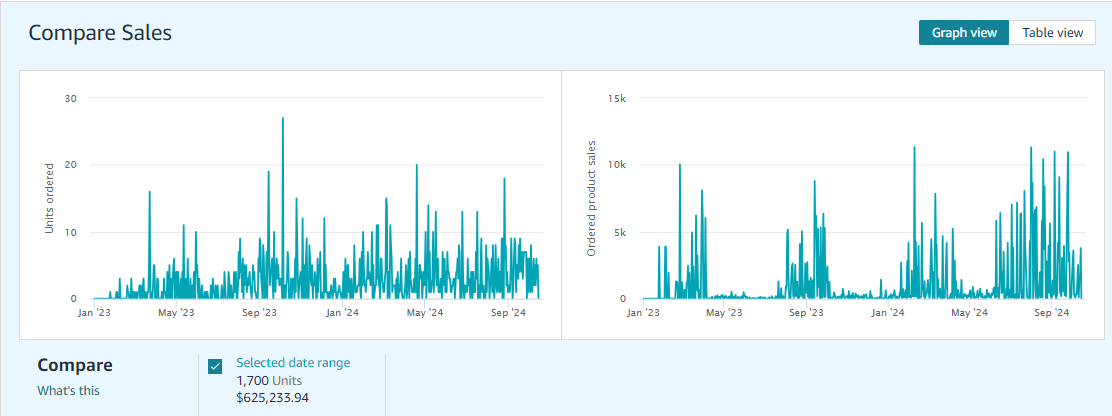
Task: Click the tallest spike in Units ordered chart
Action: click(x=283, y=119)
